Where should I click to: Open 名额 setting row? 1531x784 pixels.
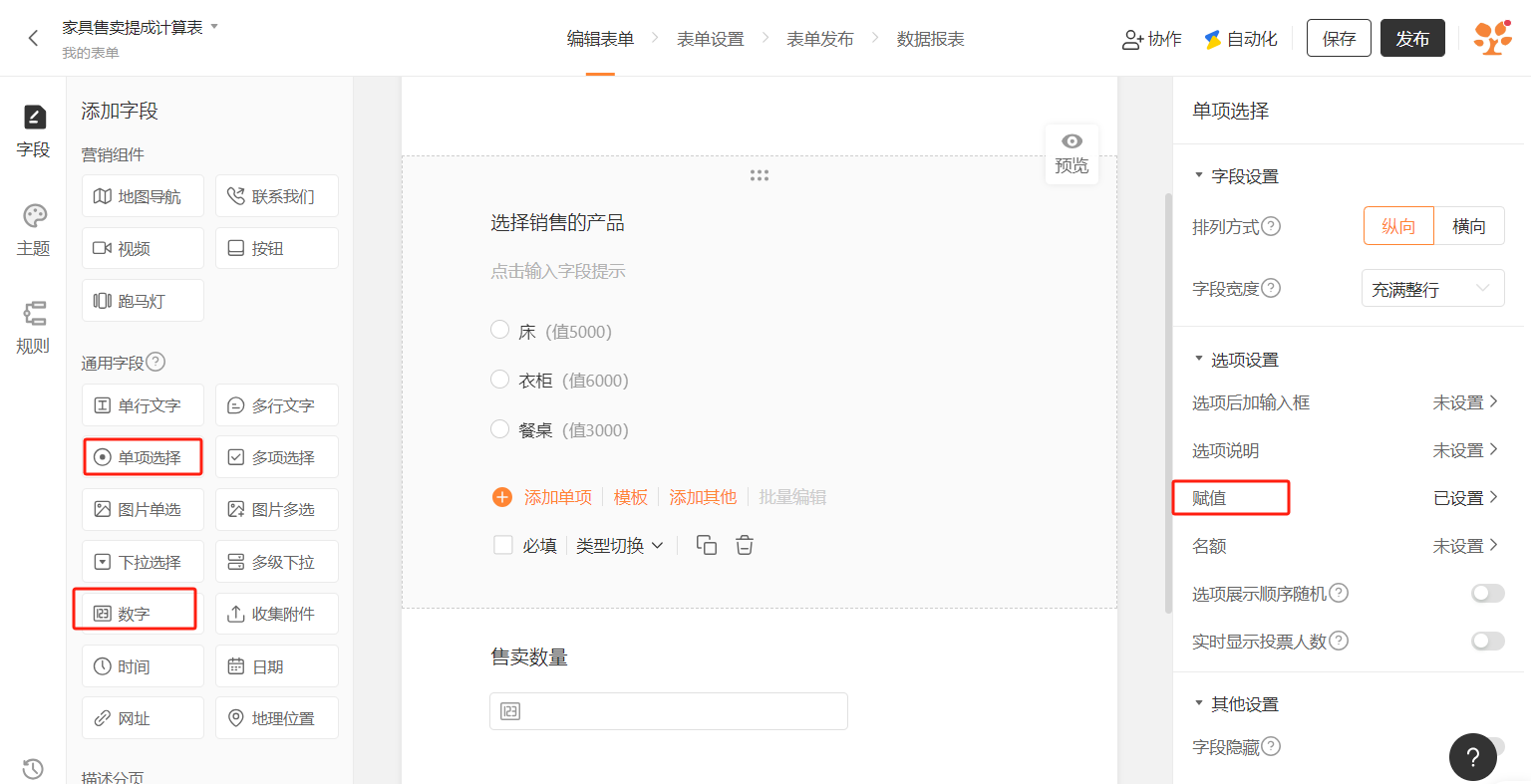tap(1348, 546)
